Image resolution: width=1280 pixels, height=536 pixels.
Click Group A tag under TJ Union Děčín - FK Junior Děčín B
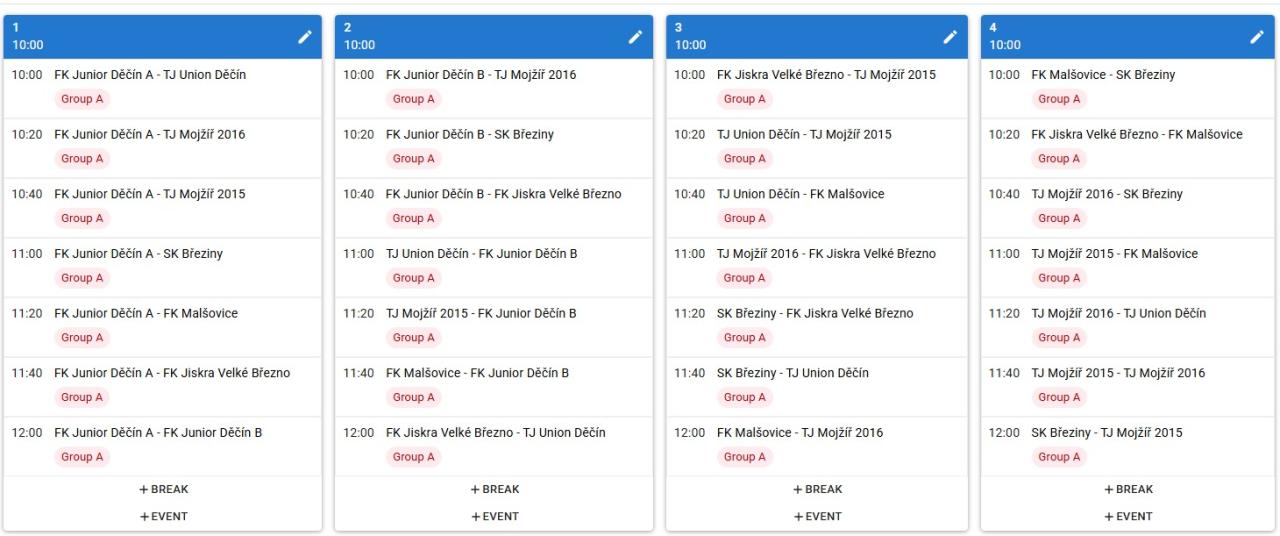click(x=413, y=278)
